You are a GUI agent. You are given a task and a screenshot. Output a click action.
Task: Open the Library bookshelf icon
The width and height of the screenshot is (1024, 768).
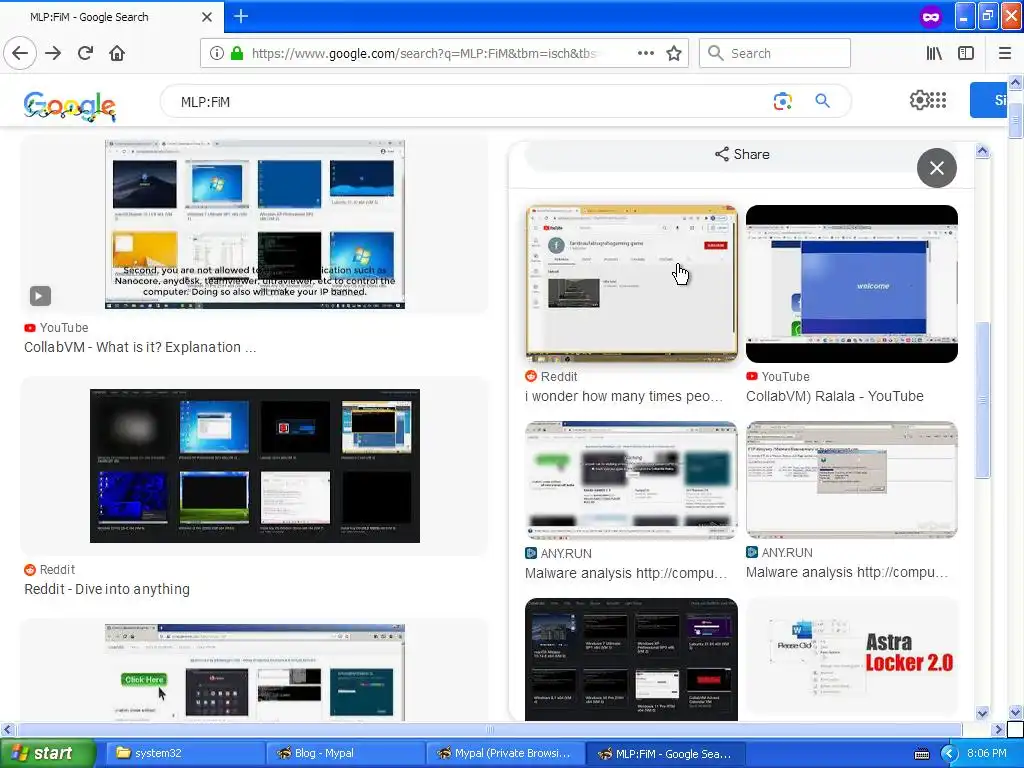pos(934,53)
